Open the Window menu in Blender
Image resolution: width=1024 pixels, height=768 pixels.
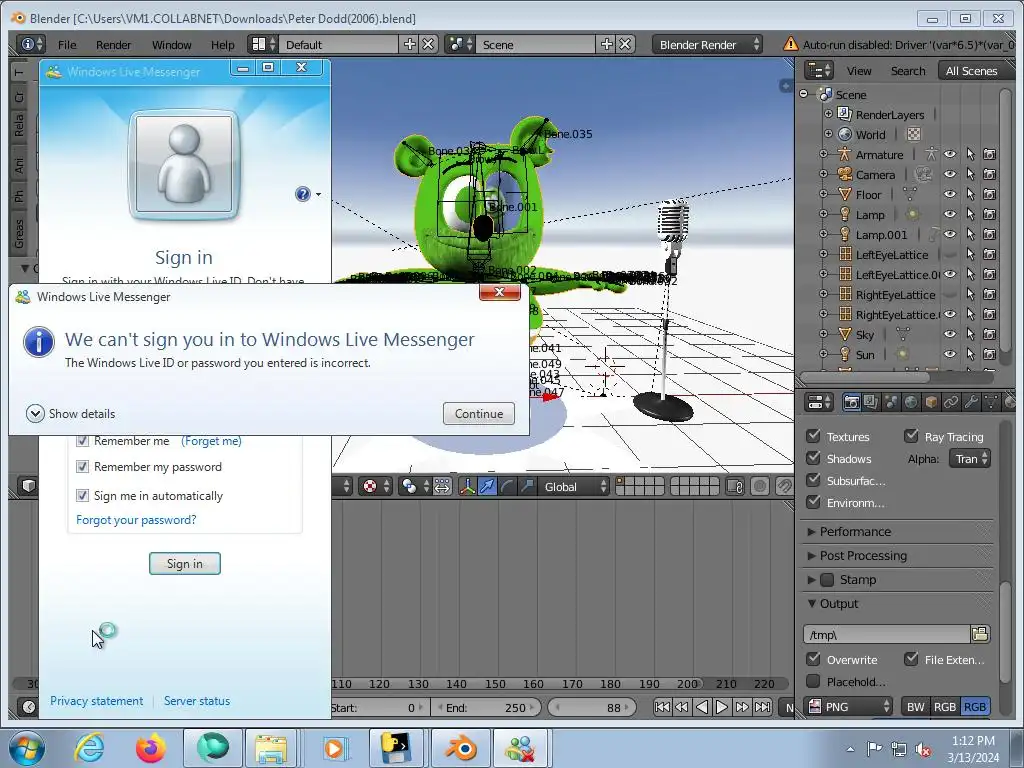(171, 45)
